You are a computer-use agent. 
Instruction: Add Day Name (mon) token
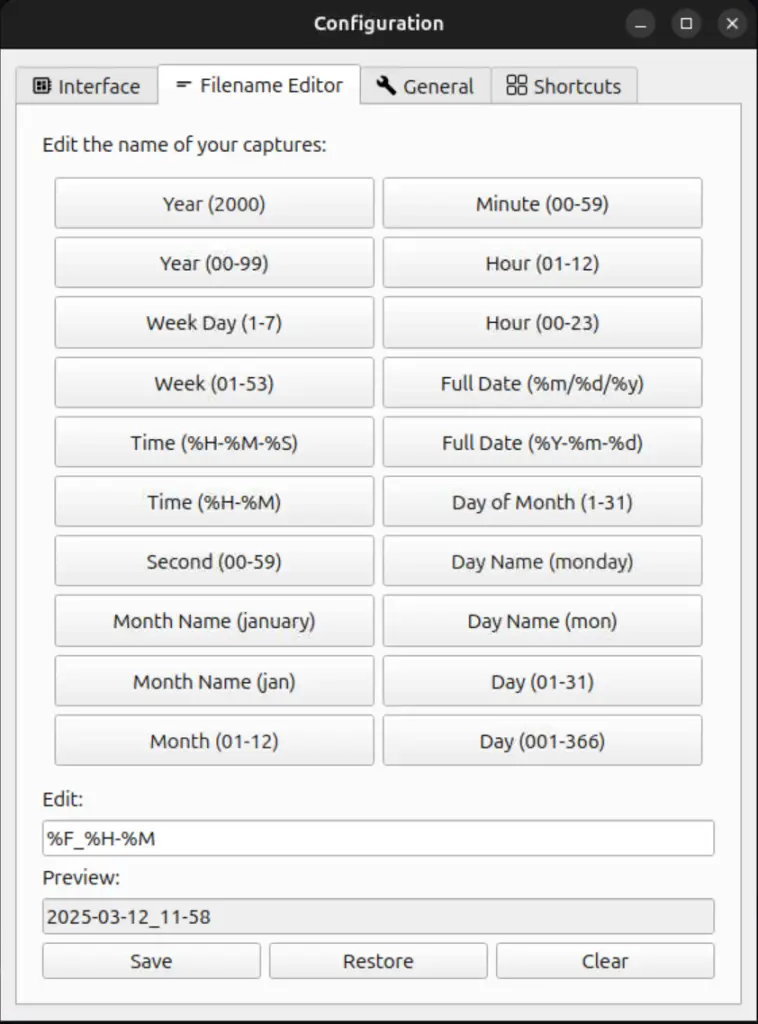pos(542,621)
